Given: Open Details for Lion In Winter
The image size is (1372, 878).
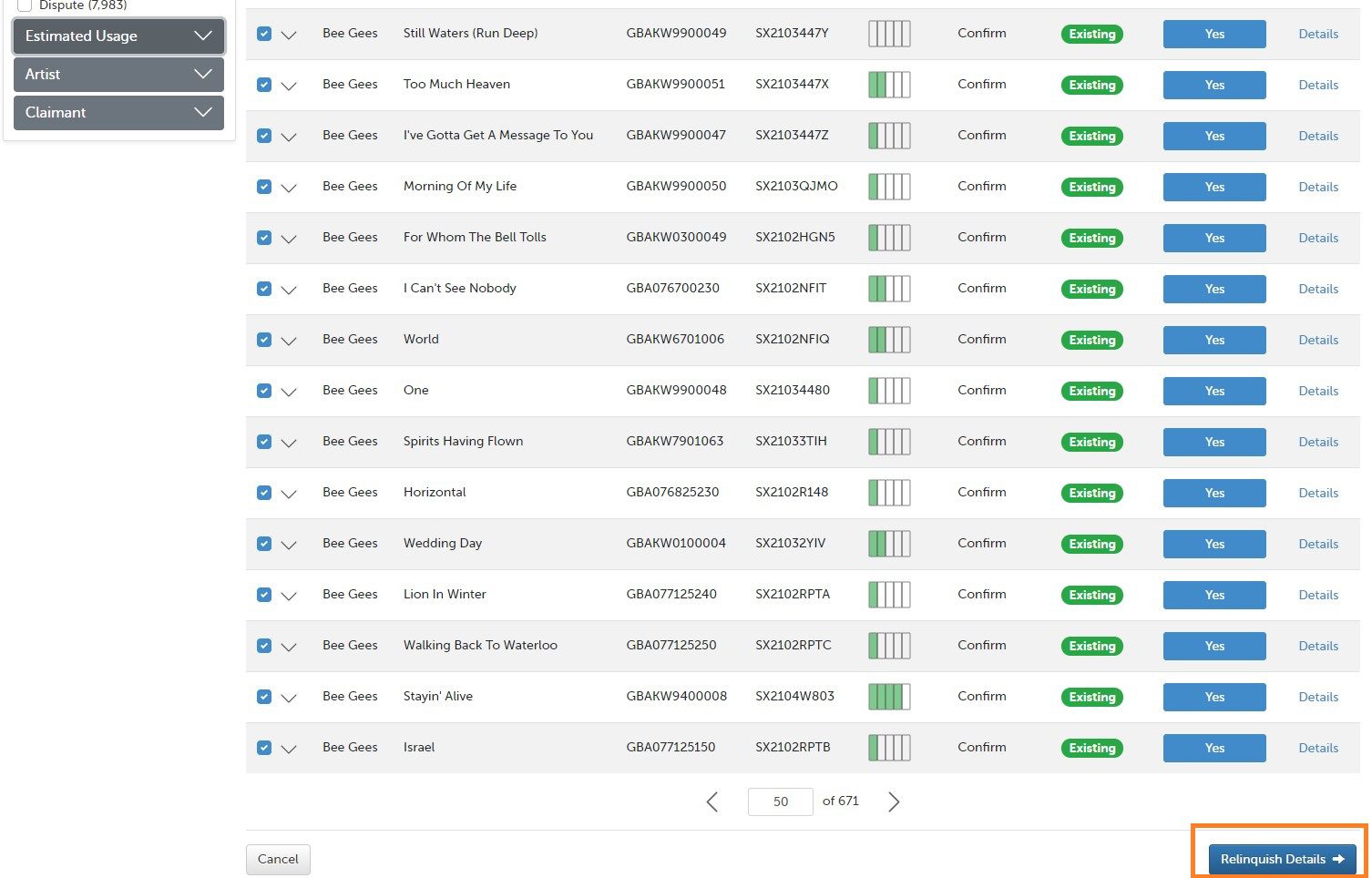Looking at the screenshot, I should [1318, 595].
